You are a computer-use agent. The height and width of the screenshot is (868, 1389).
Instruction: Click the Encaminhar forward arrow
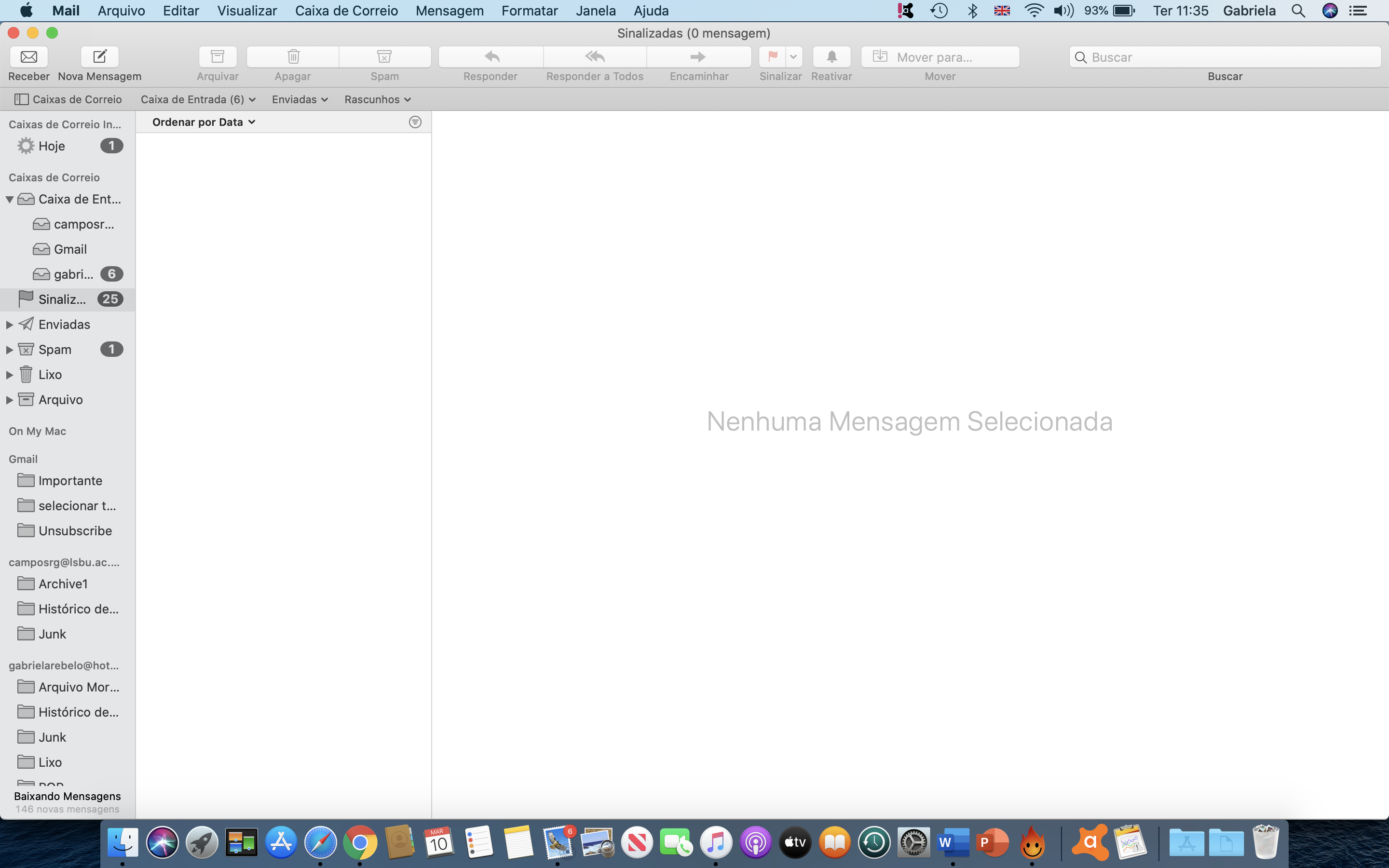point(698,57)
